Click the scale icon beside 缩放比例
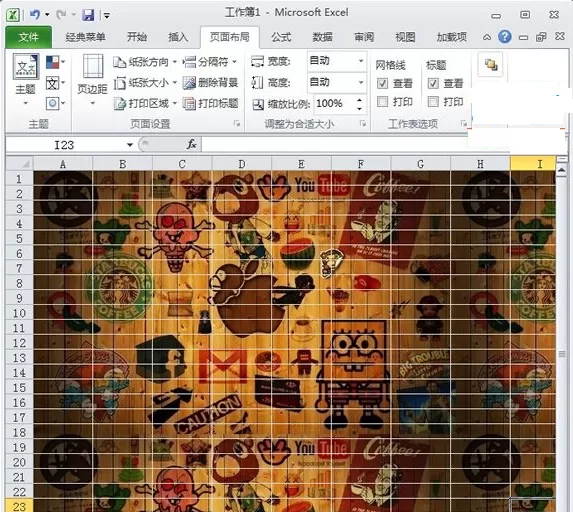Screen dimensions: 573x512 [258, 104]
